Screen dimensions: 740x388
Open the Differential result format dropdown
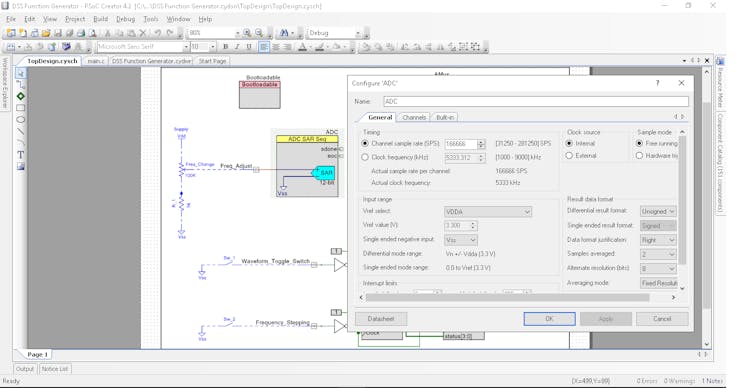tap(658, 211)
